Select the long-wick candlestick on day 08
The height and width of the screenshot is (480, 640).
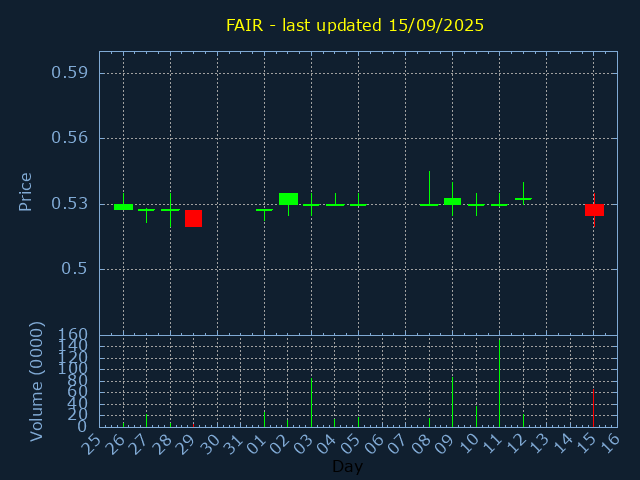[429, 188]
